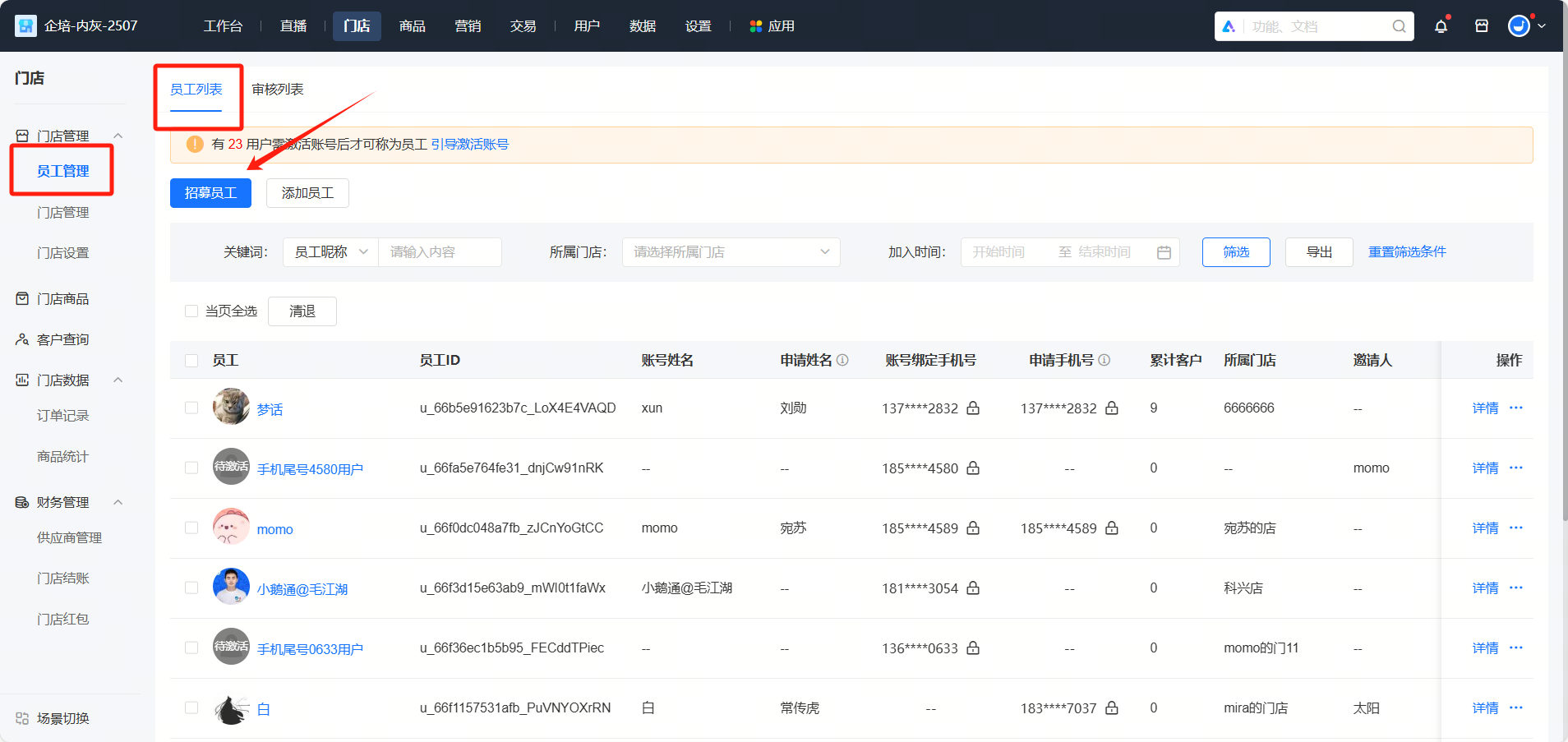This screenshot has width=1568, height=742.
Task: Switch to the 员工列表 tab
Action: 196,89
